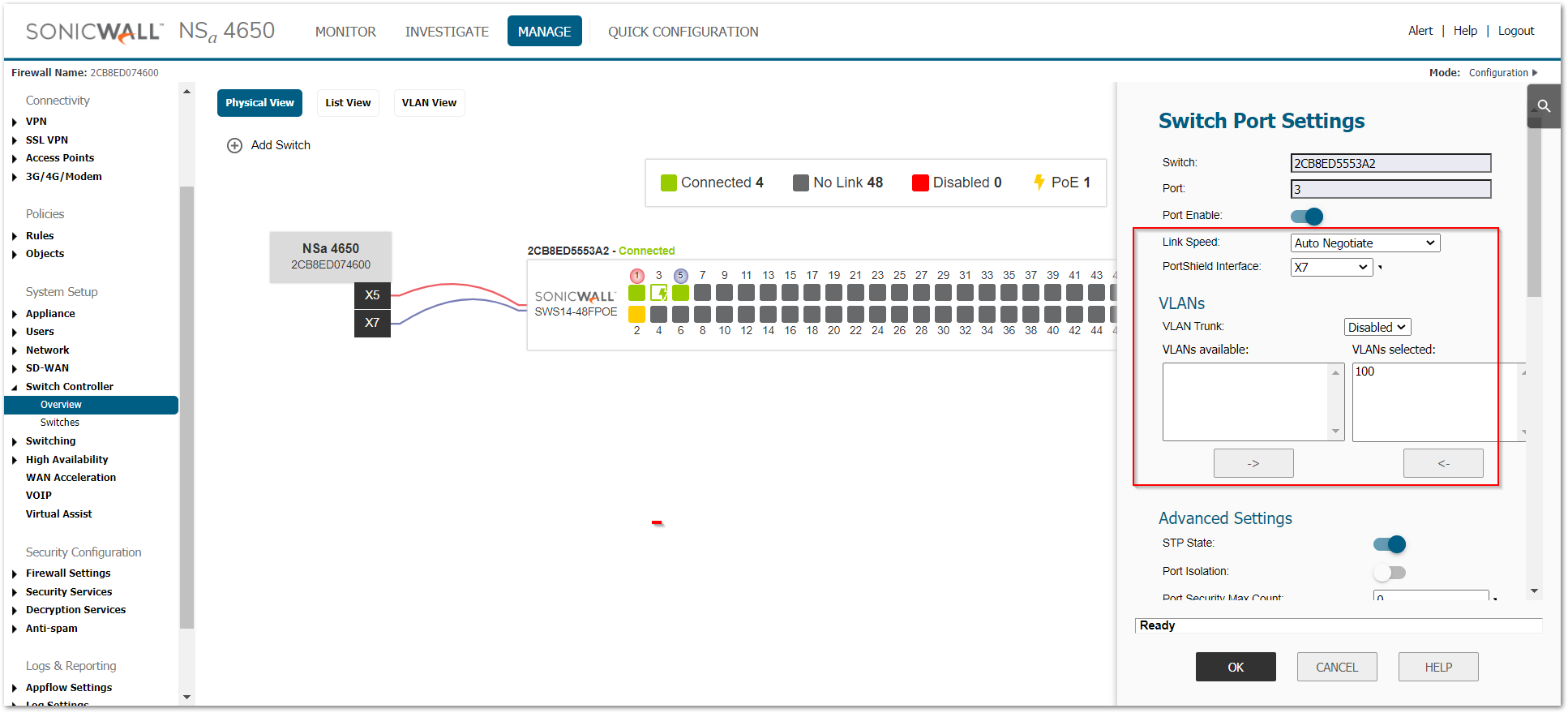Click the PoE lightning bolt legend icon
1568x713 pixels.
click(1039, 182)
